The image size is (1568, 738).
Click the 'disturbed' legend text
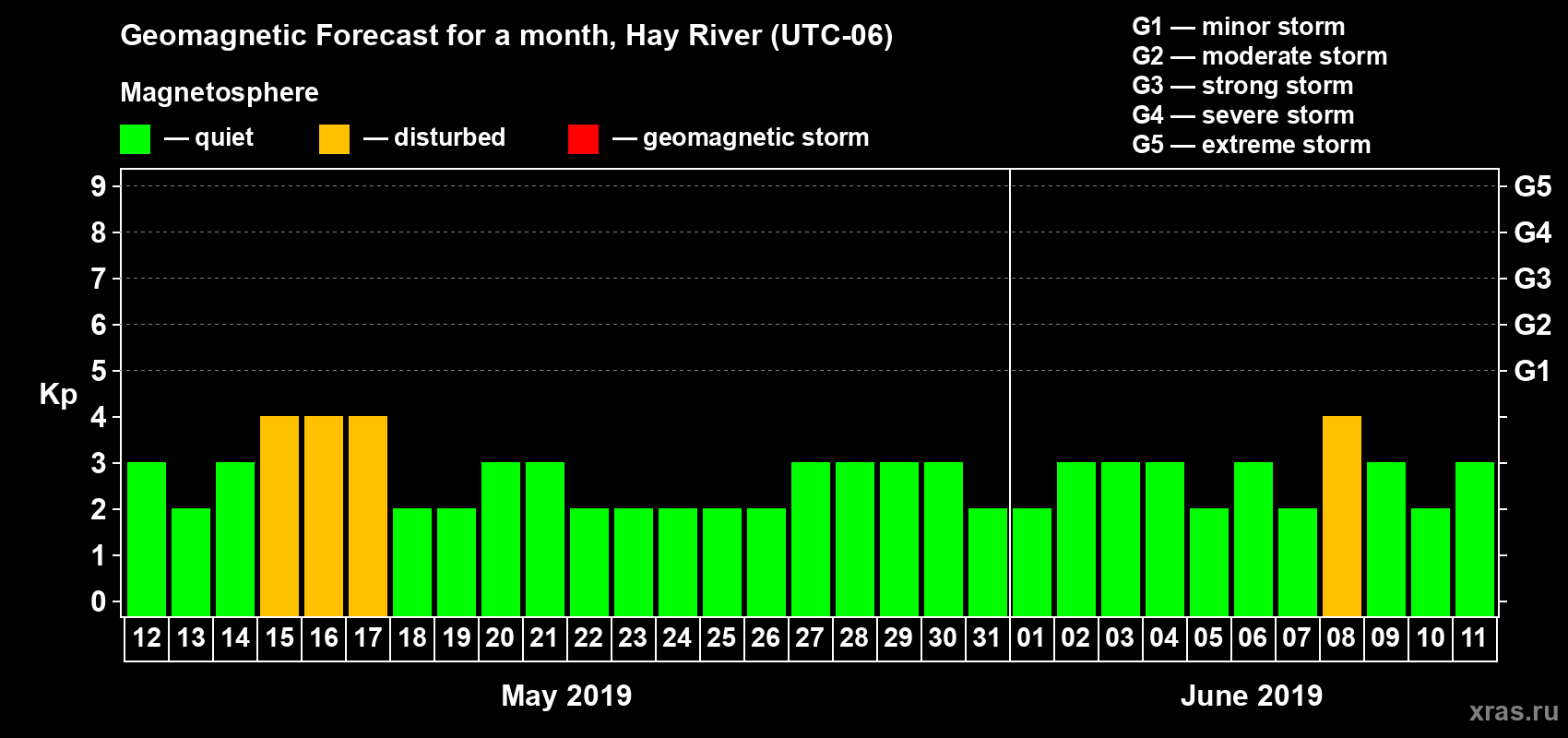coord(450,137)
